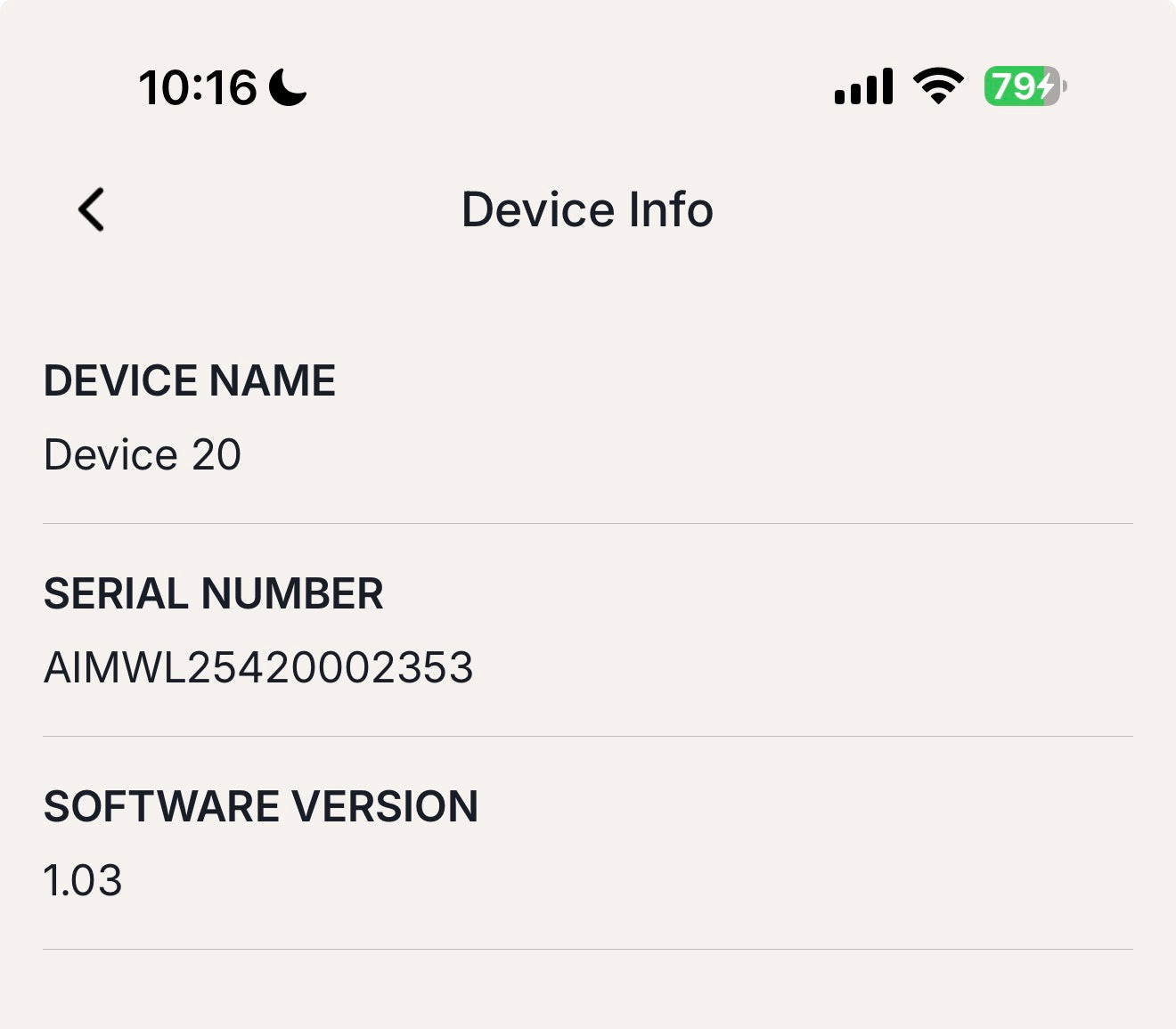Tap the charging bolt inside the battery

tap(1047, 86)
